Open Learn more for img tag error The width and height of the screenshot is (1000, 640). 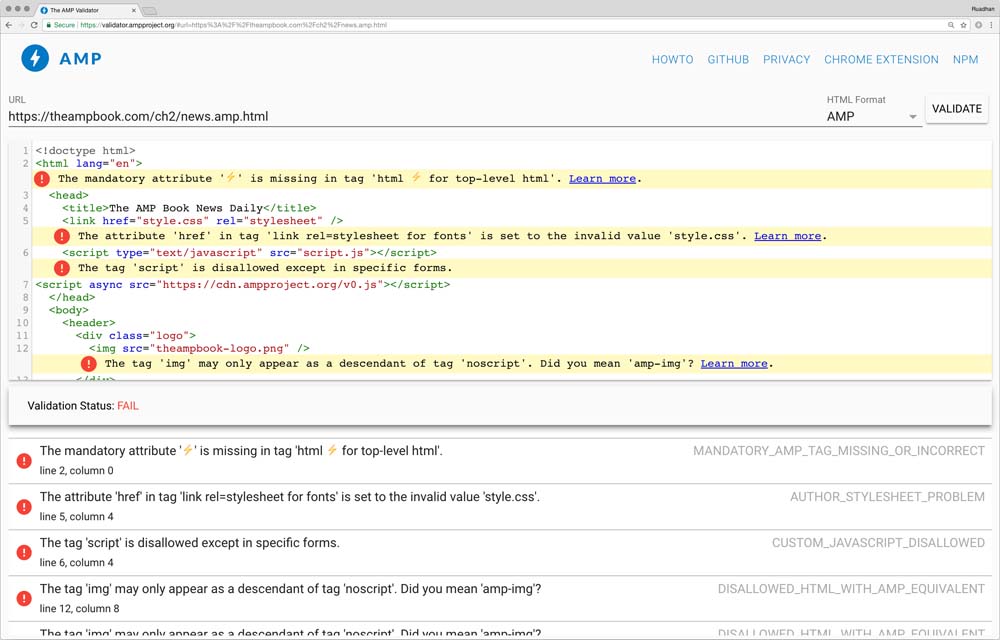[x=733, y=363]
